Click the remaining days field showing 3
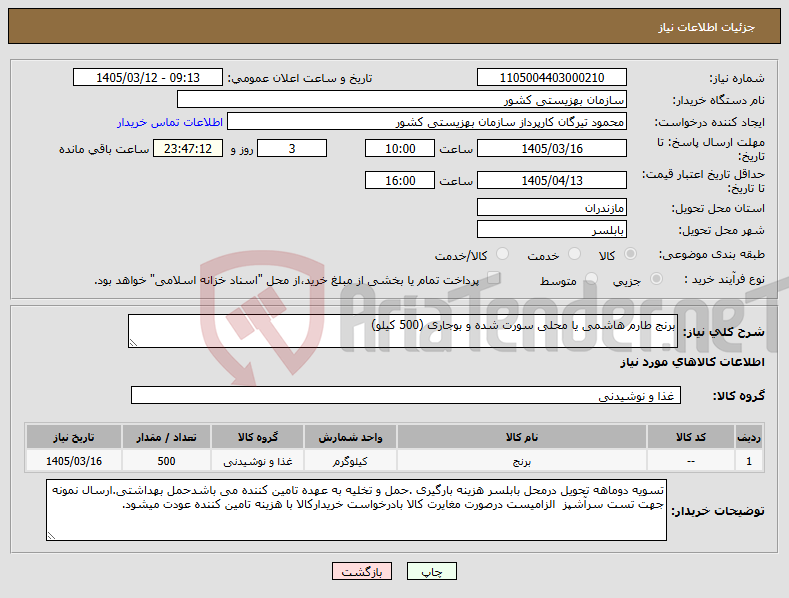 (292, 148)
